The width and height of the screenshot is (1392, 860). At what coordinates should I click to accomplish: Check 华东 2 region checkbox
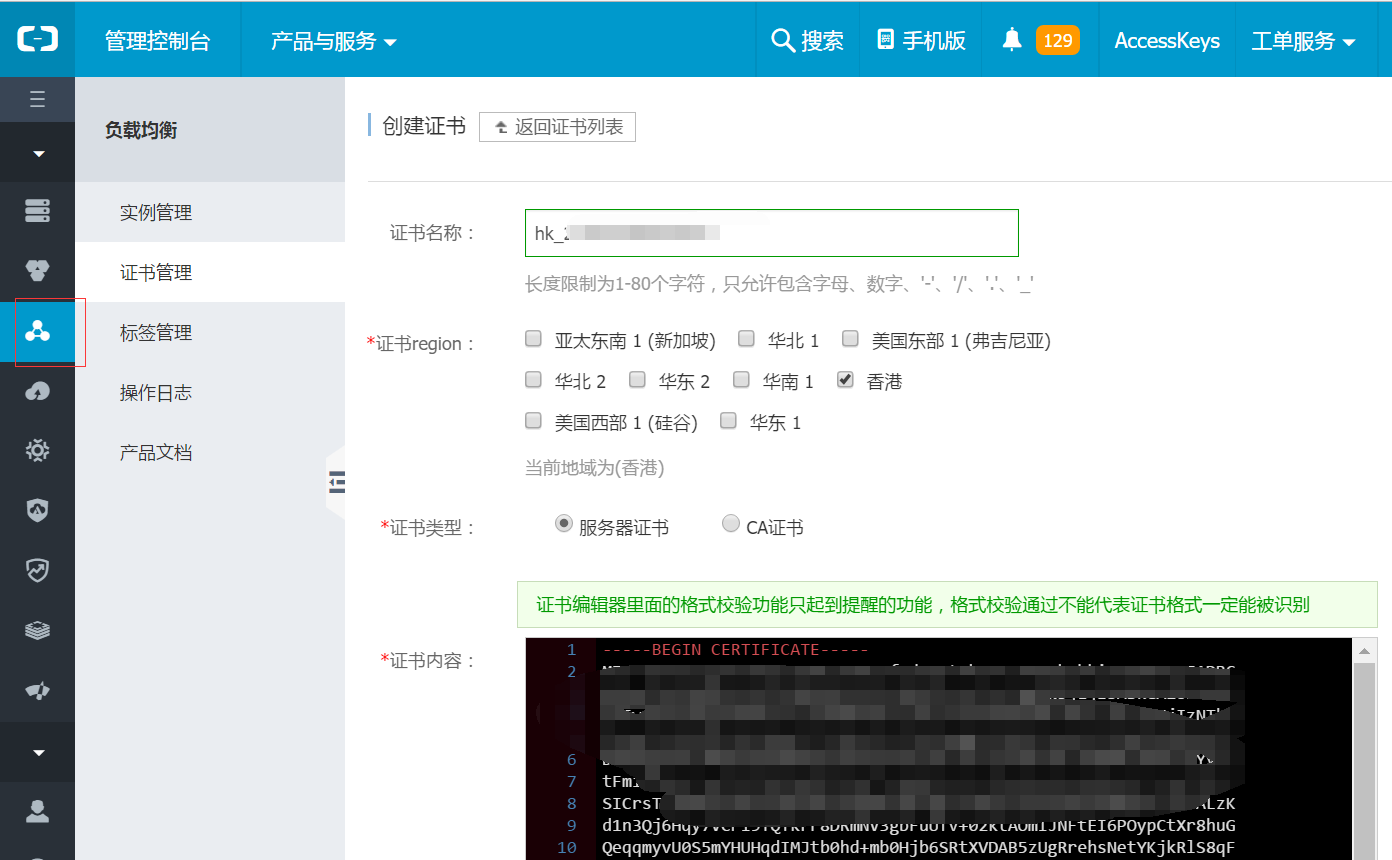tap(638, 380)
